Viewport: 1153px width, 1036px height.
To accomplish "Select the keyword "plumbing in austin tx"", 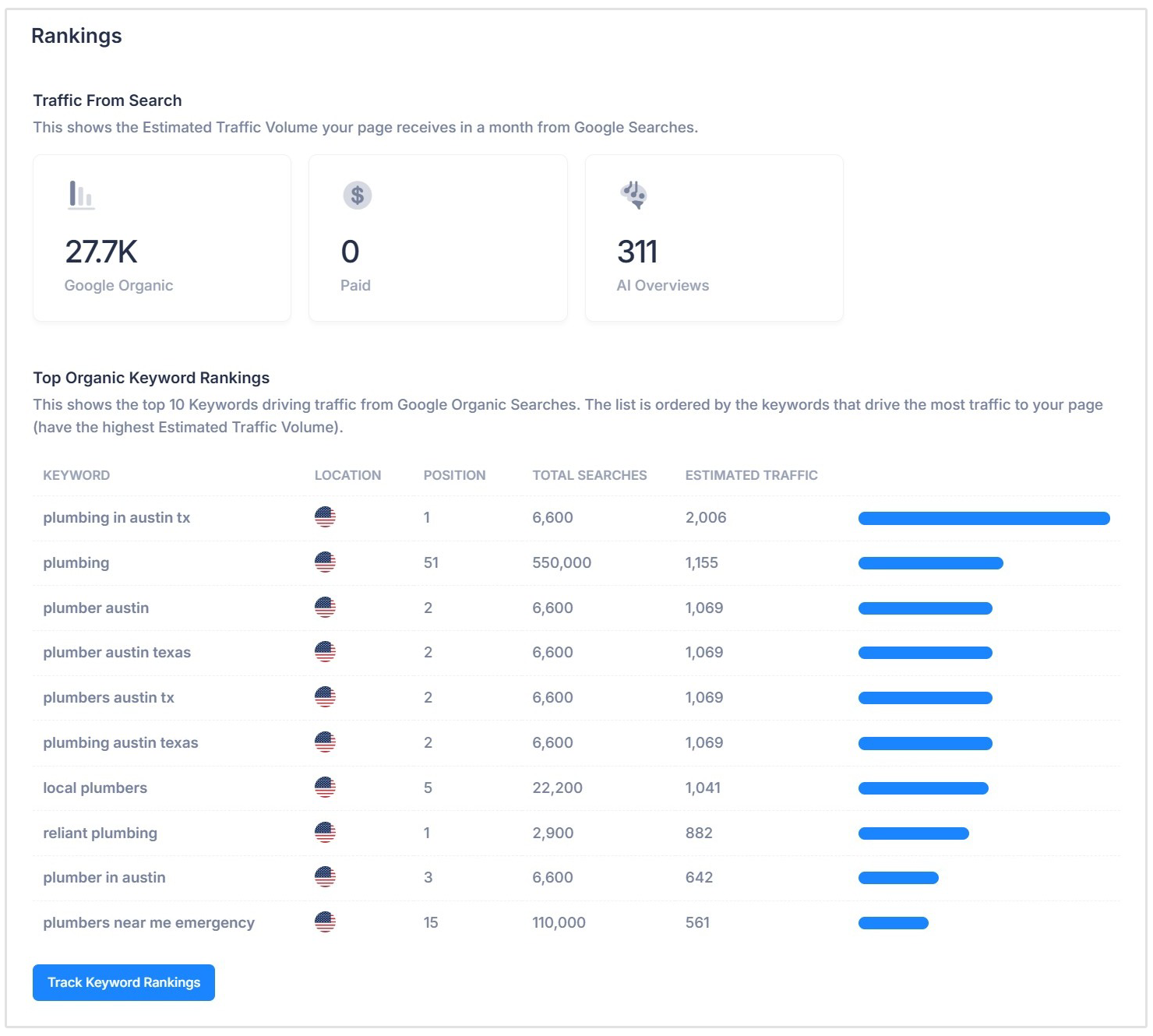I will click(117, 517).
